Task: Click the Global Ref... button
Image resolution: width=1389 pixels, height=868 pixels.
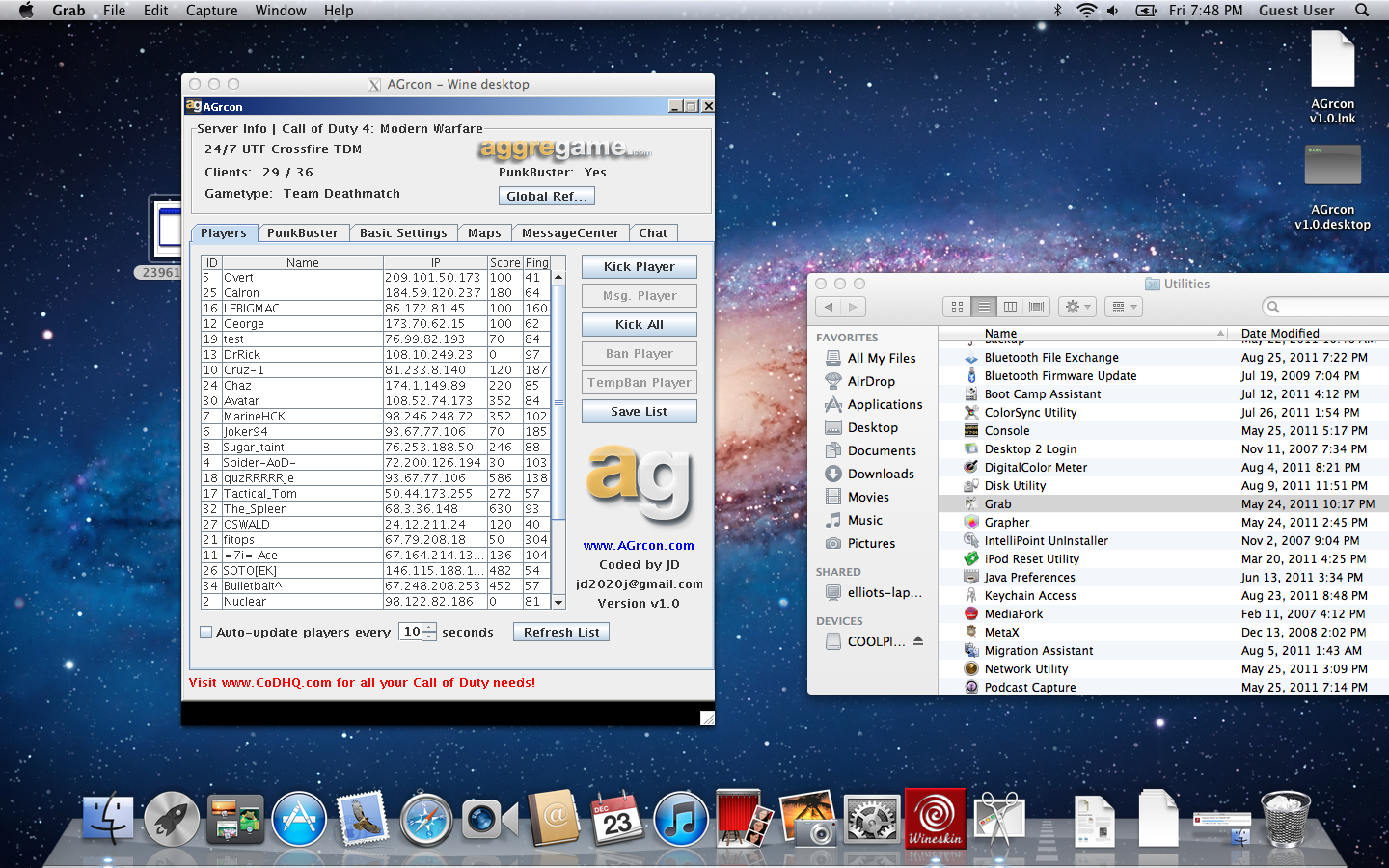Action: click(547, 196)
